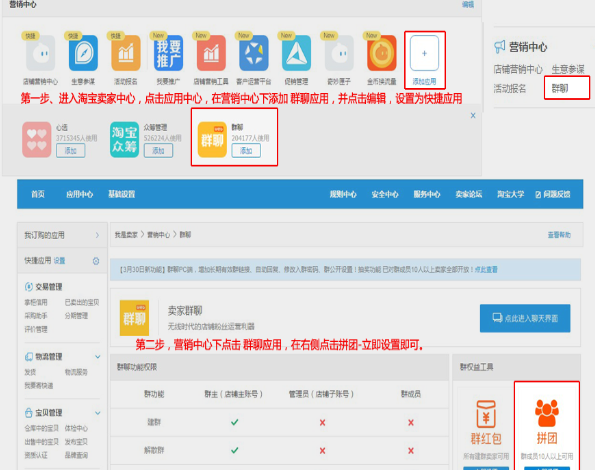595x470 pixels.
Task: Open 安全中心 in the navbar
Action: click(385, 194)
